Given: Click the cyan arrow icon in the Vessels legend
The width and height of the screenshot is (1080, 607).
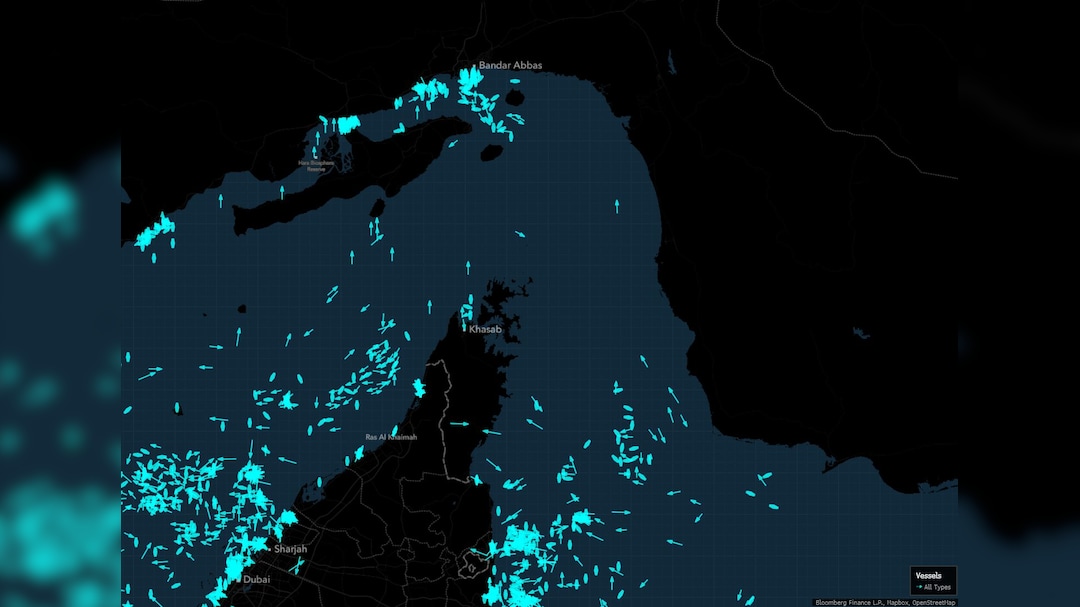Looking at the screenshot, I should 921,587.
